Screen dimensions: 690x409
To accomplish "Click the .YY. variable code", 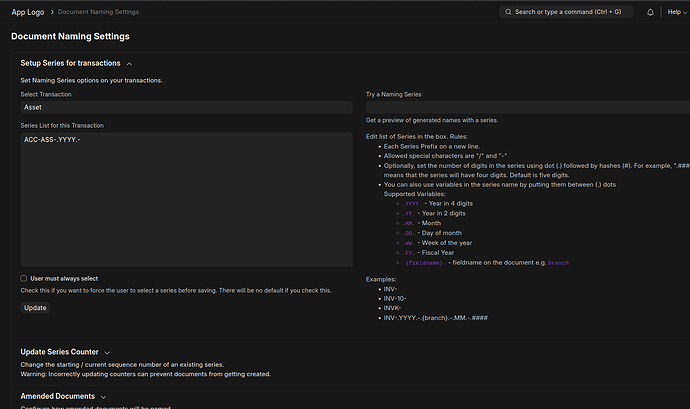I will tap(408, 214).
